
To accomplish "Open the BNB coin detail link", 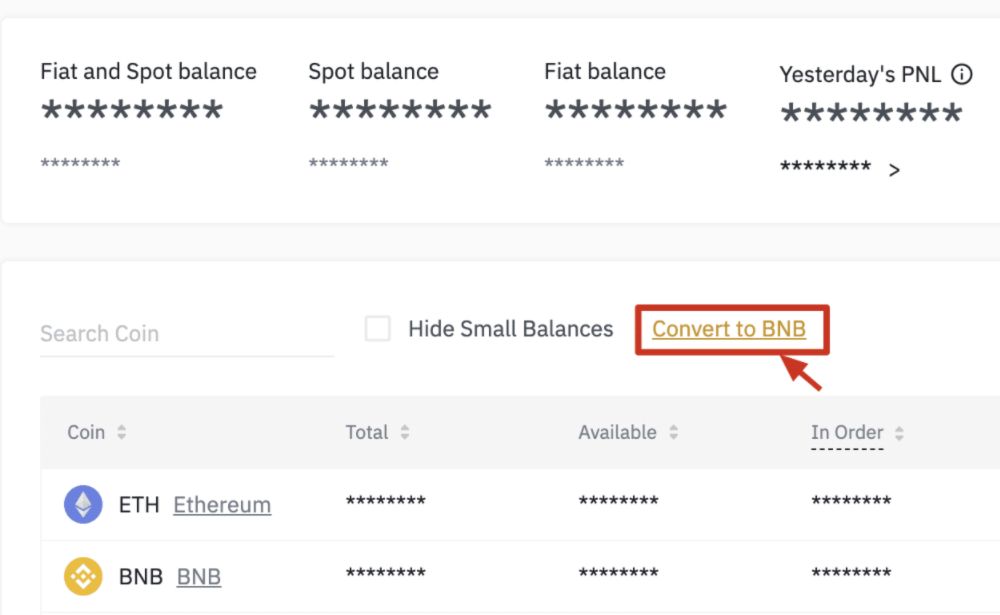I will click(198, 576).
